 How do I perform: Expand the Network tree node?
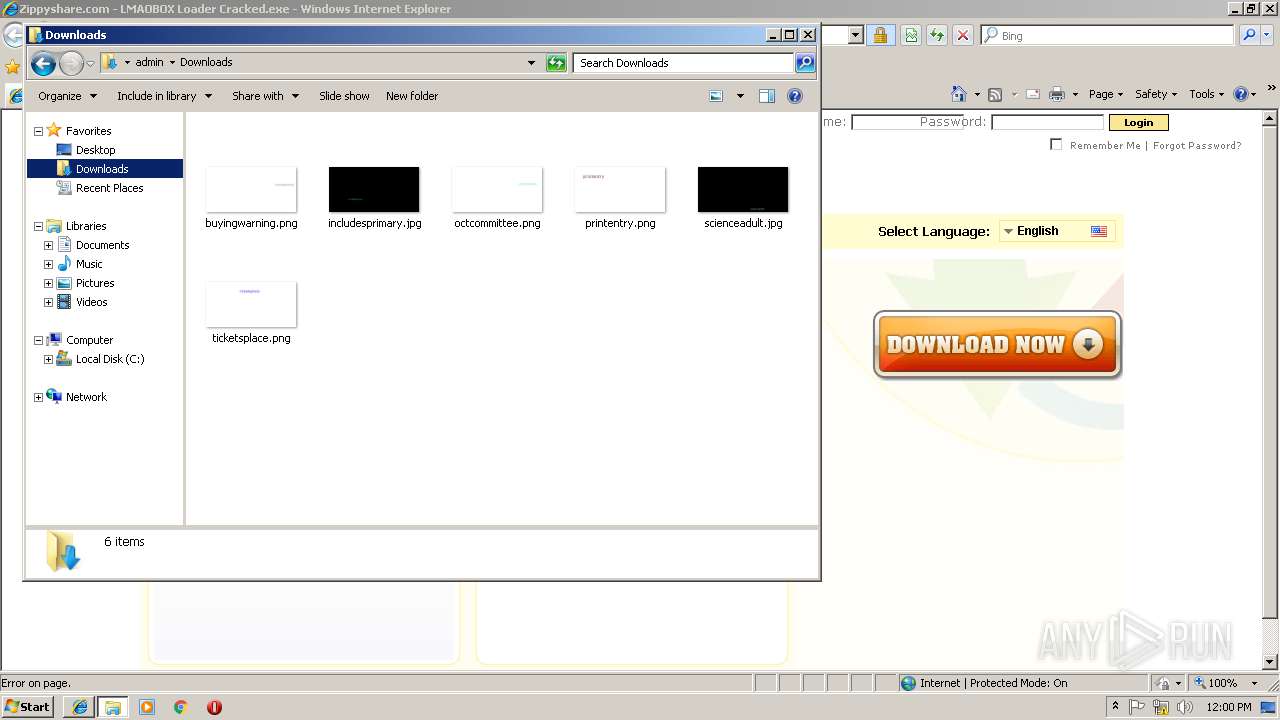click(x=38, y=397)
